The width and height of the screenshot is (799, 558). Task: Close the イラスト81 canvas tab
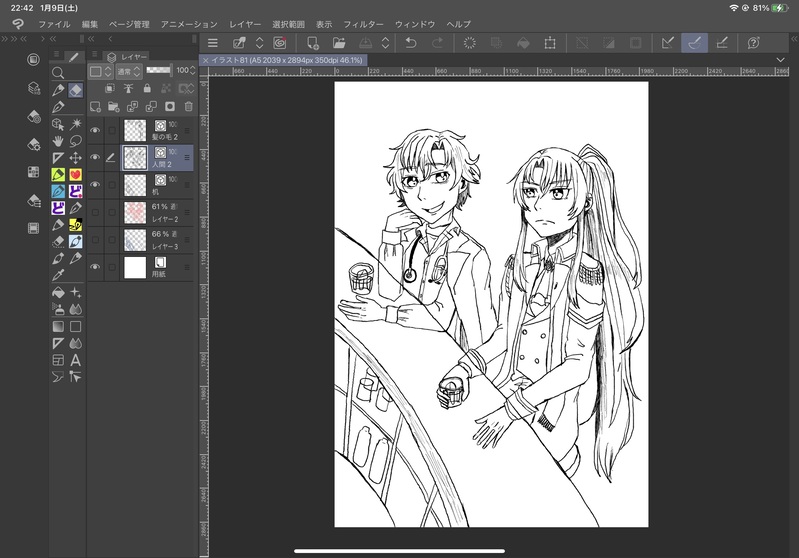click(205, 60)
